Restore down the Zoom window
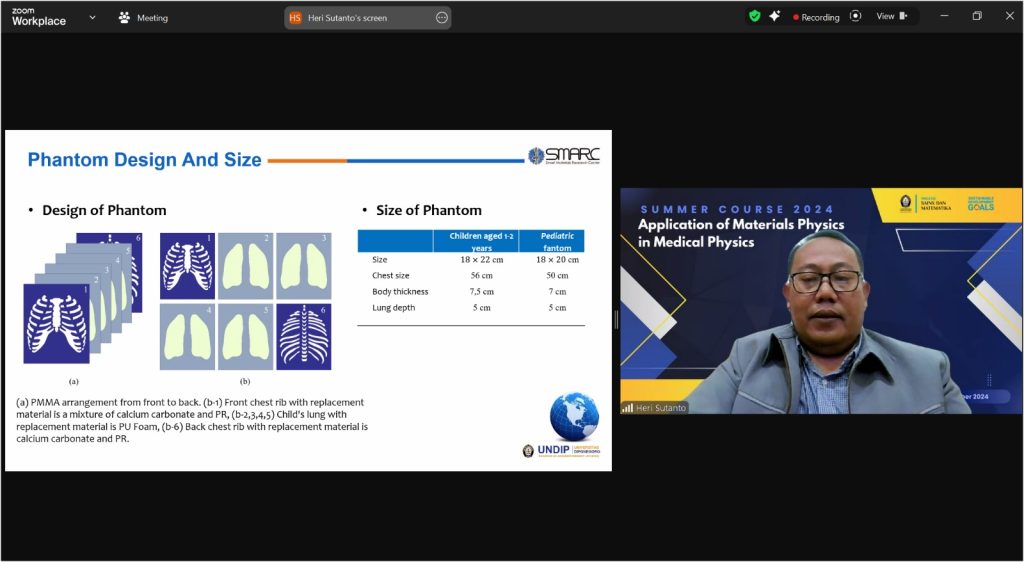 tap(977, 16)
